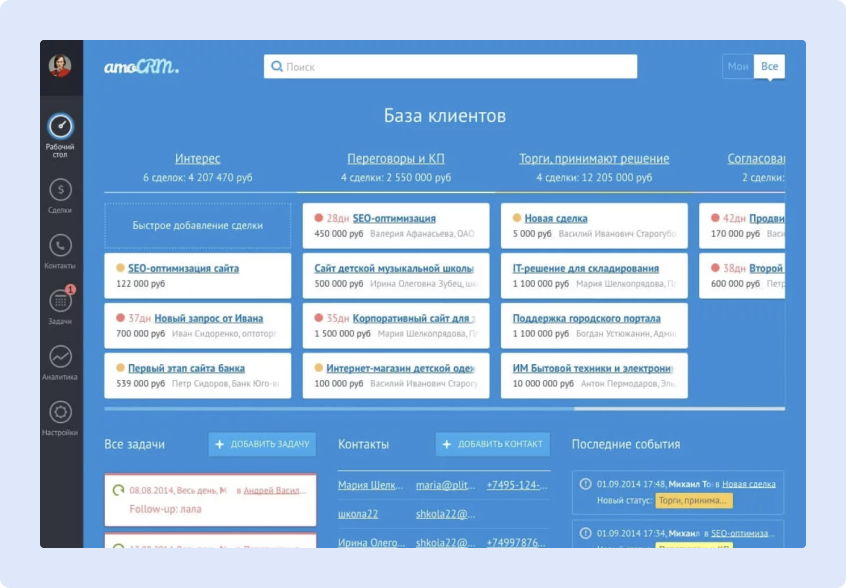Open contact школа22
Viewport: 846px width, 588px height.
(x=358, y=514)
